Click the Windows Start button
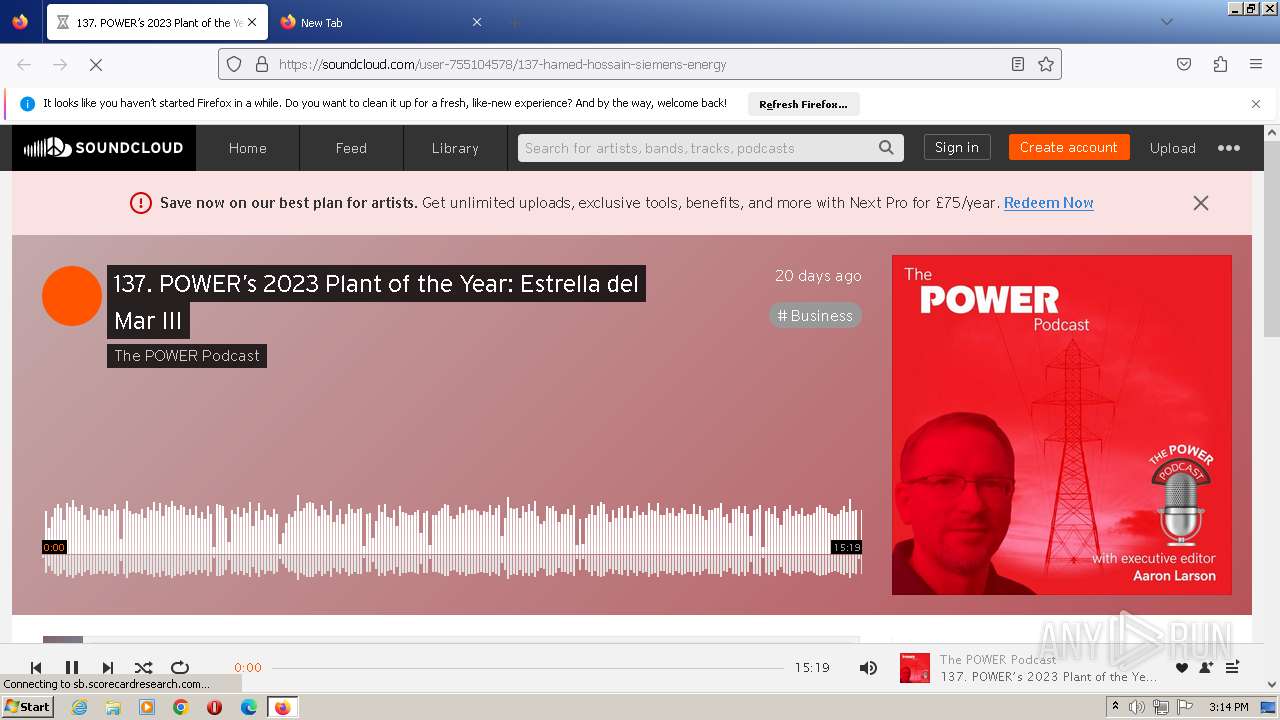Screen dimensions: 1280x720 (x=28, y=706)
